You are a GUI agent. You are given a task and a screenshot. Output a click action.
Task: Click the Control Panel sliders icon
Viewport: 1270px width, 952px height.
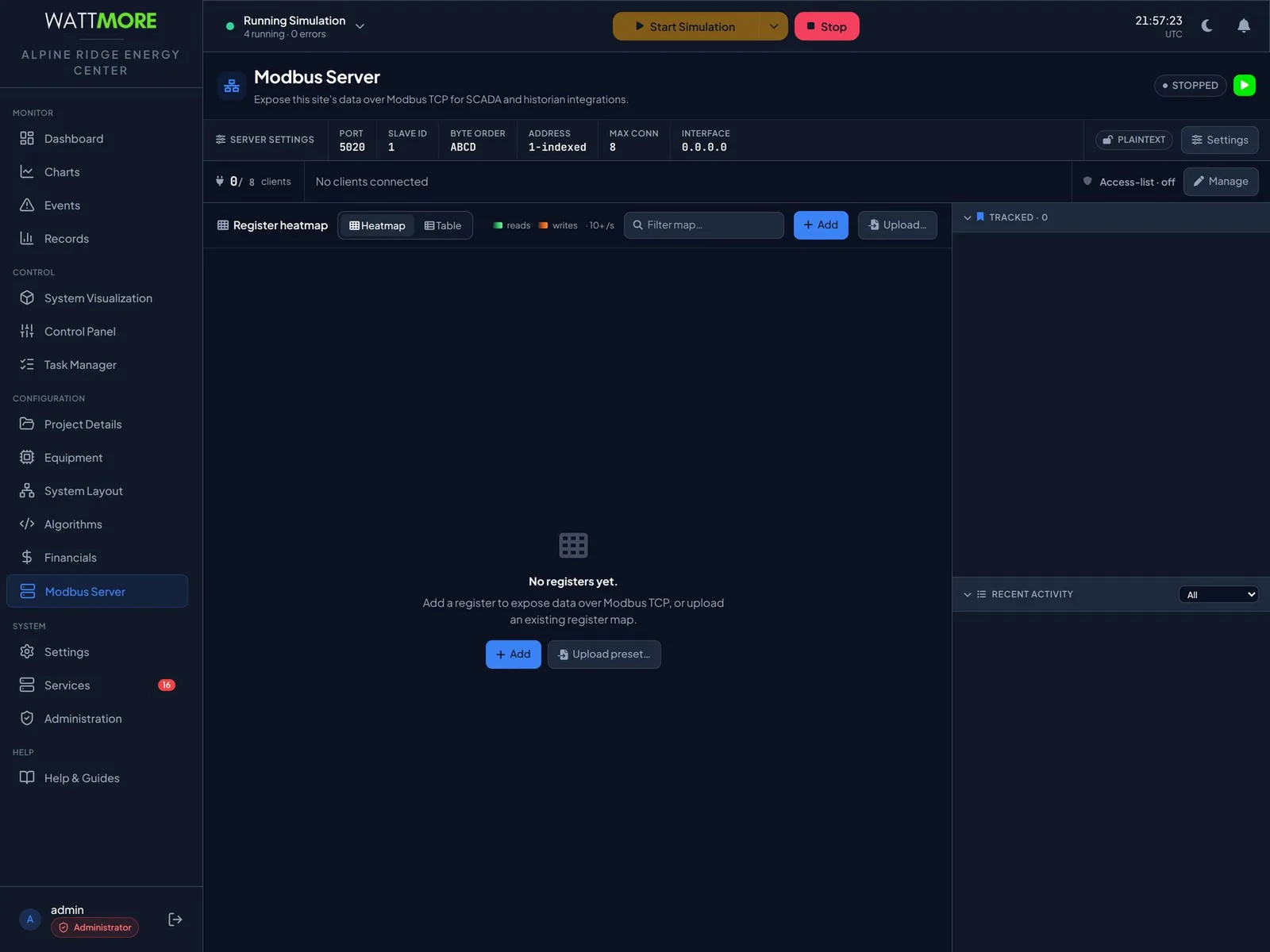(27, 331)
